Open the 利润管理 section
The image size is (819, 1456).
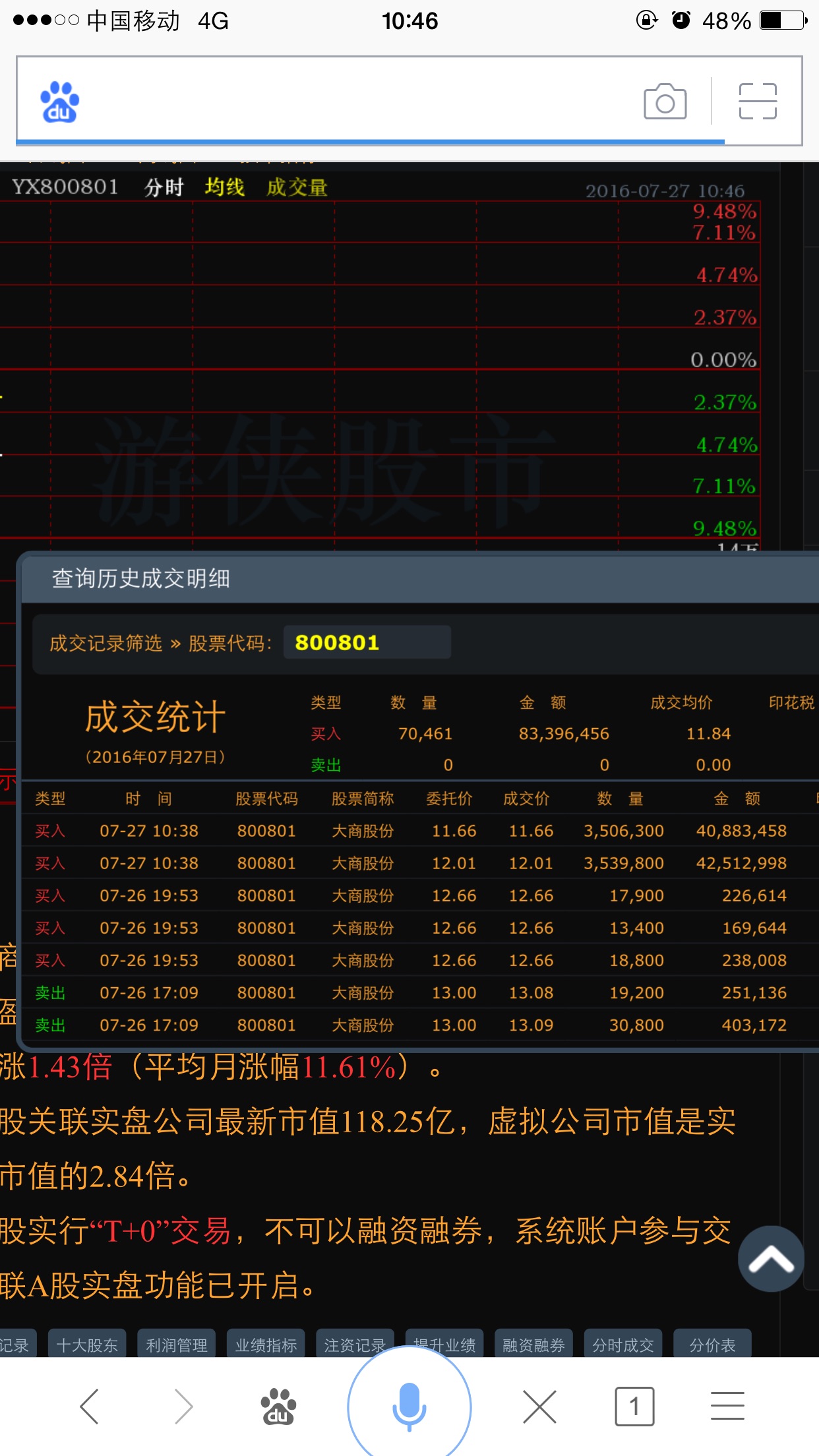[x=176, y=1345]
